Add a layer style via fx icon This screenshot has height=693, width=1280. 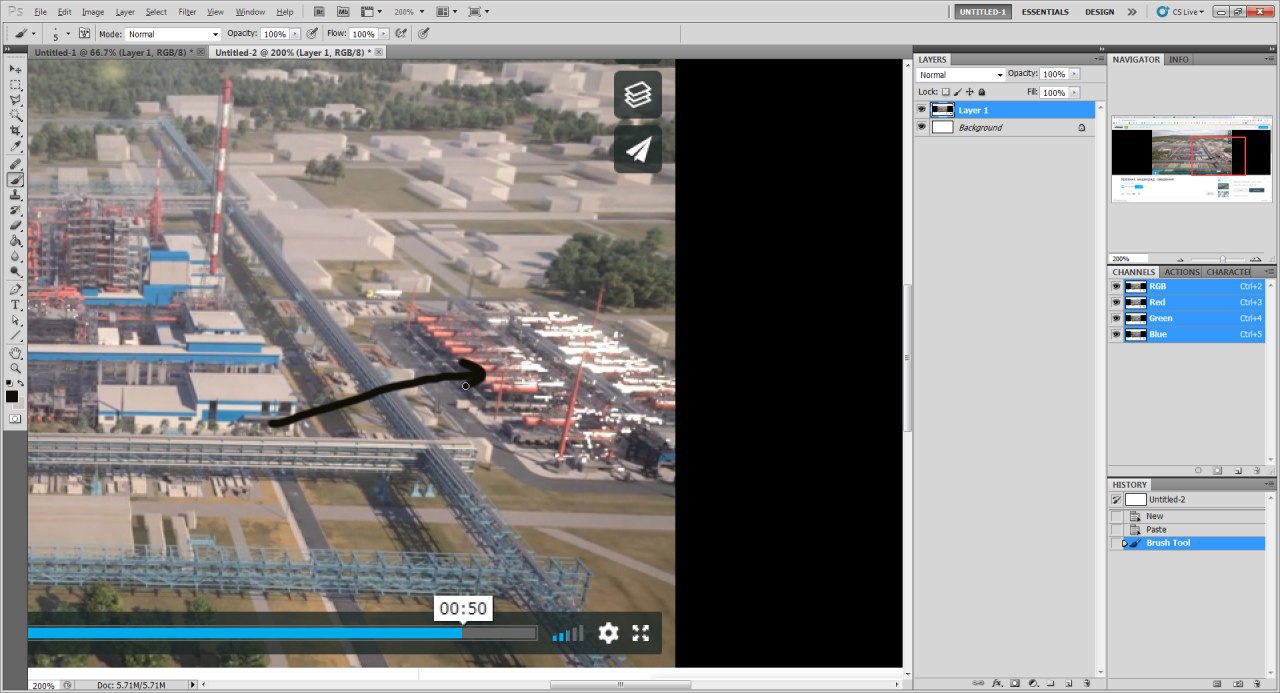[x=997, y=683]
